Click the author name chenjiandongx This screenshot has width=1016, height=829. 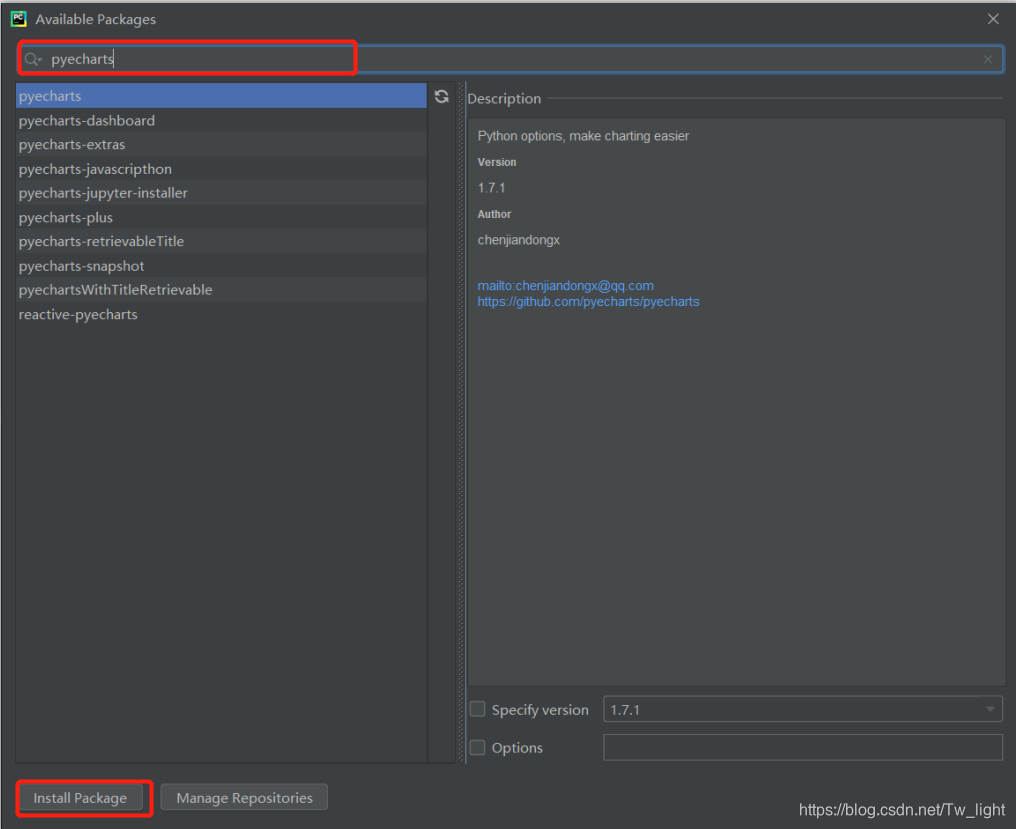pos(518,240)
